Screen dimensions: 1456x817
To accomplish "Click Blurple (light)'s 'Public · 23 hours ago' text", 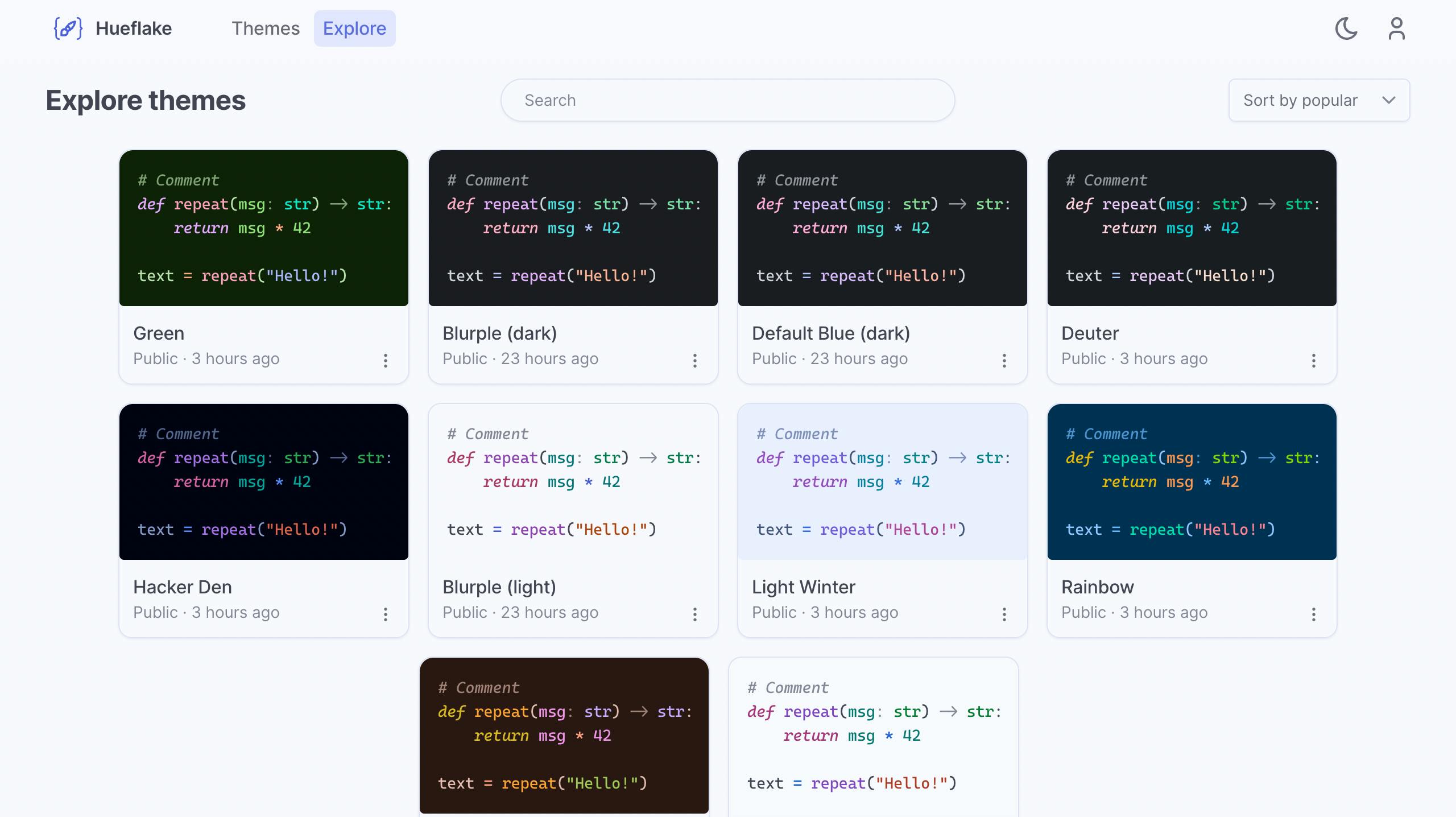I will (520, 612).
